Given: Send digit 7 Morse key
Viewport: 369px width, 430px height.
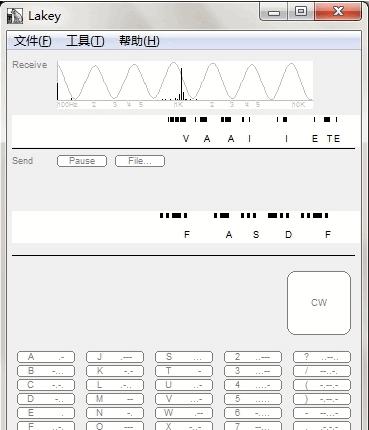Looking at the screenshot, I should [253, 426].
